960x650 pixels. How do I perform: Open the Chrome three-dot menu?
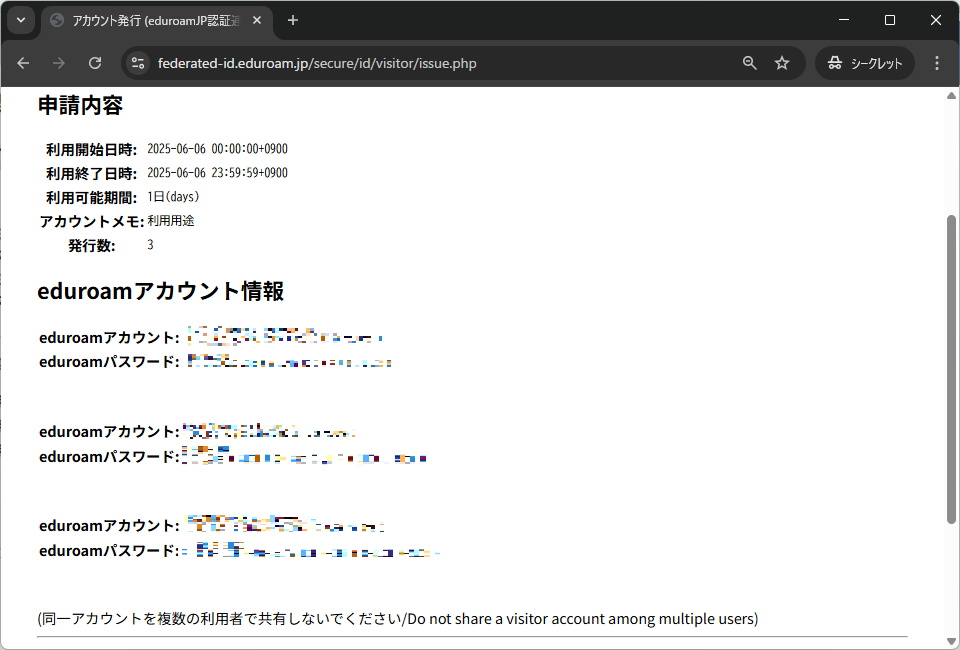pyautogui.click(x=937, y=63)
